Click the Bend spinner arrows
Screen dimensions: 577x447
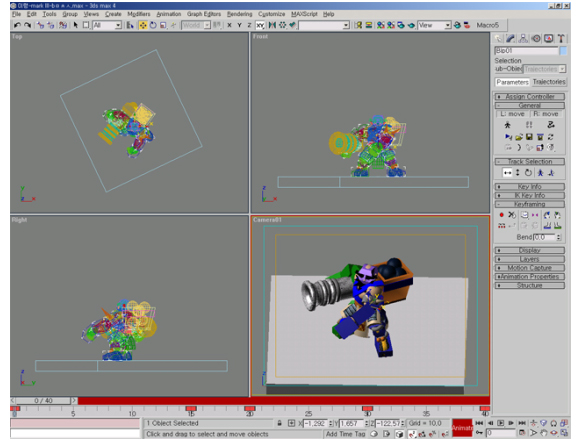(559, 237)
